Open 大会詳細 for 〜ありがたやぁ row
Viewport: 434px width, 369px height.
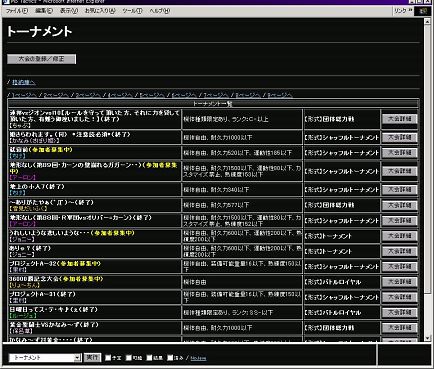click(400, 205)
